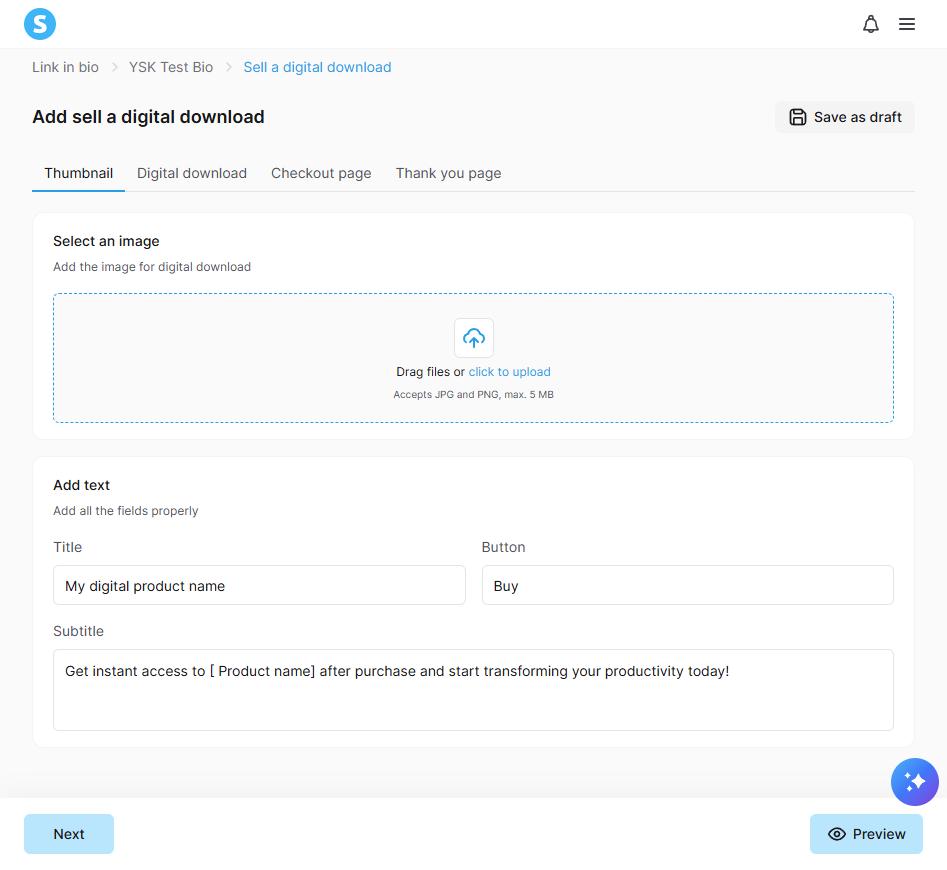947x870 pixels.
Task: Click the Title input field
Action: pyautogui.click(x=259, y=585)
